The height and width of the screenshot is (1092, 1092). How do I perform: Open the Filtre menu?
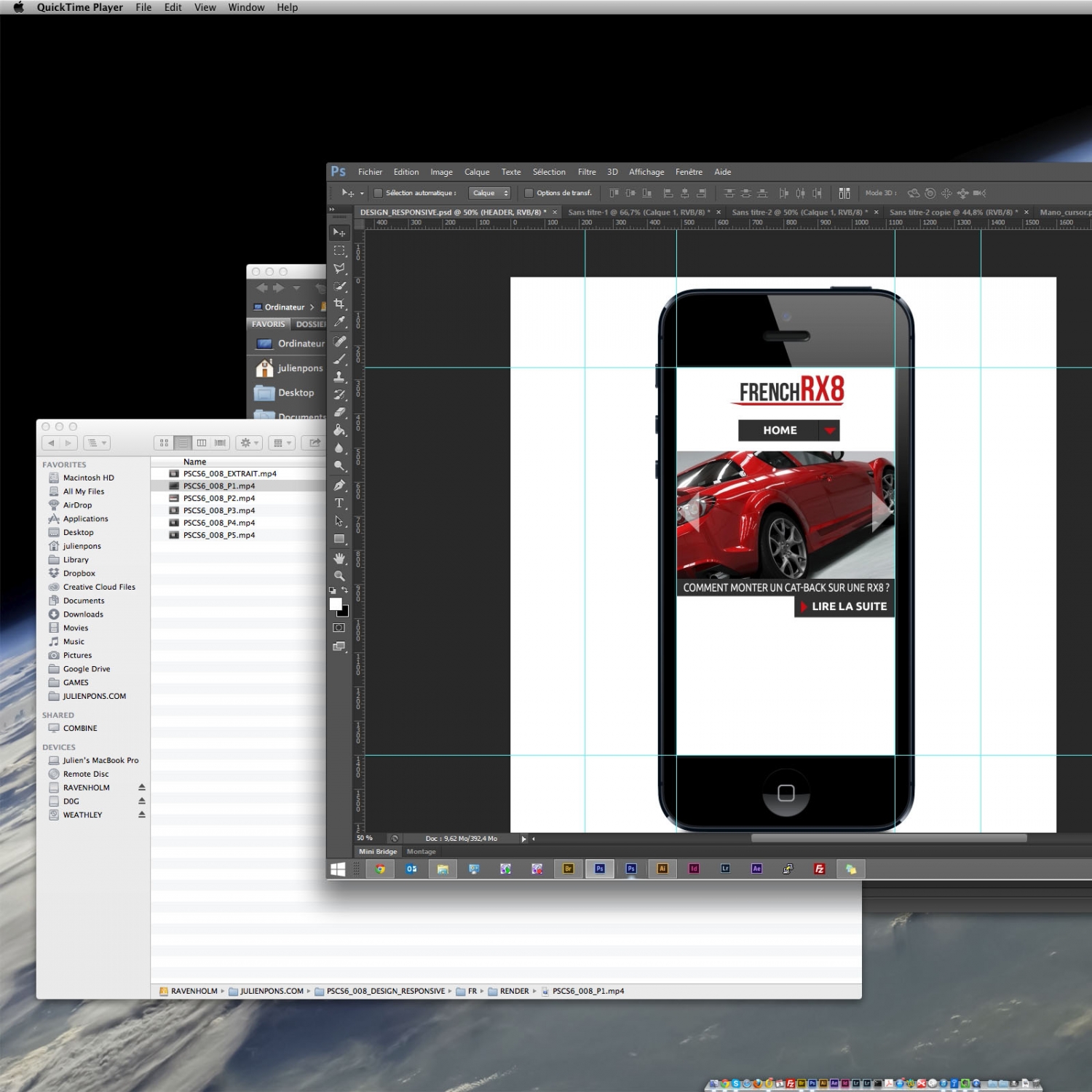587,172
